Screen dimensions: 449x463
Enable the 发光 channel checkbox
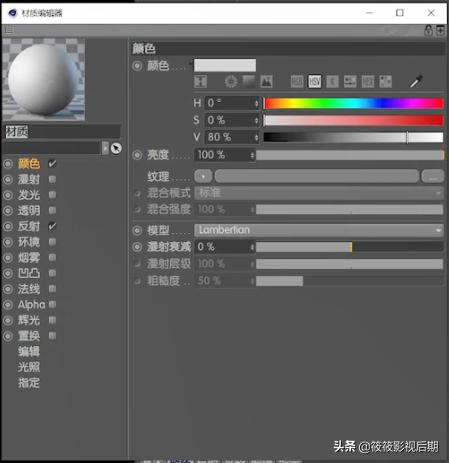52,195
